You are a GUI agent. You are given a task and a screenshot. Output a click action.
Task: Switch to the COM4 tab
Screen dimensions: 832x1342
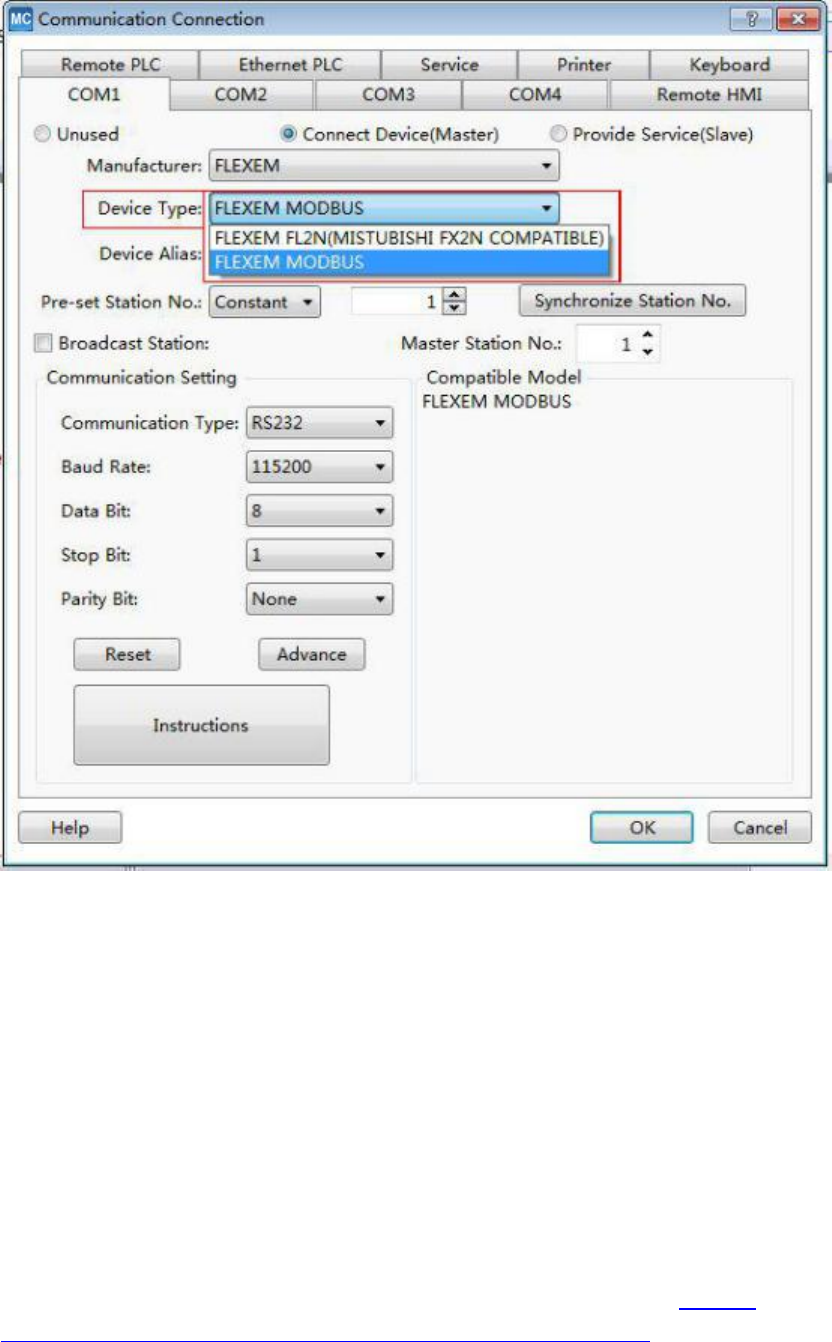(x=535, y=95)
